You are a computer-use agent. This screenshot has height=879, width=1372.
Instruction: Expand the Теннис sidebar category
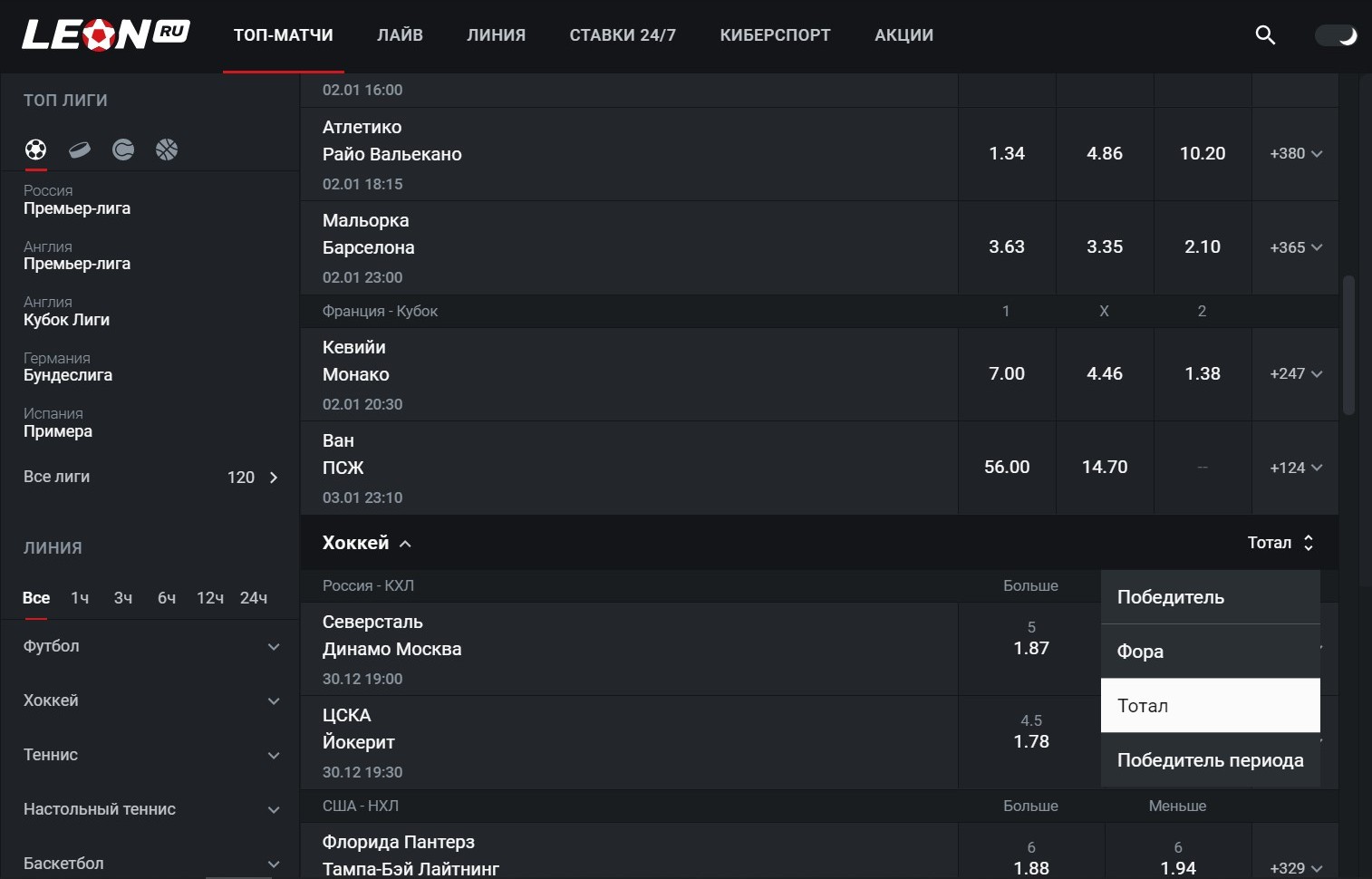150,755
